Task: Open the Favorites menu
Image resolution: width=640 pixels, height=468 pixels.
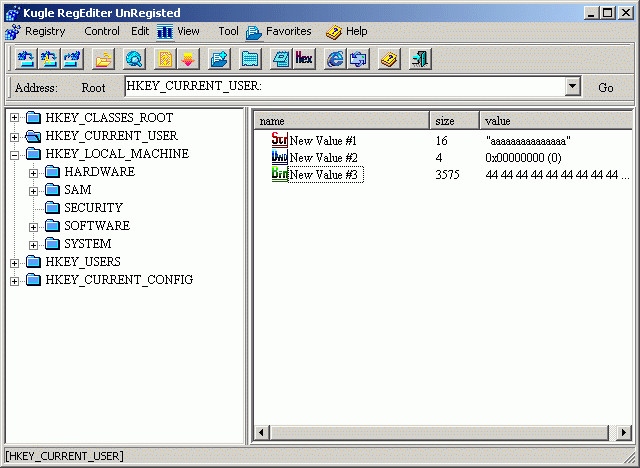Action: (289, 31)
